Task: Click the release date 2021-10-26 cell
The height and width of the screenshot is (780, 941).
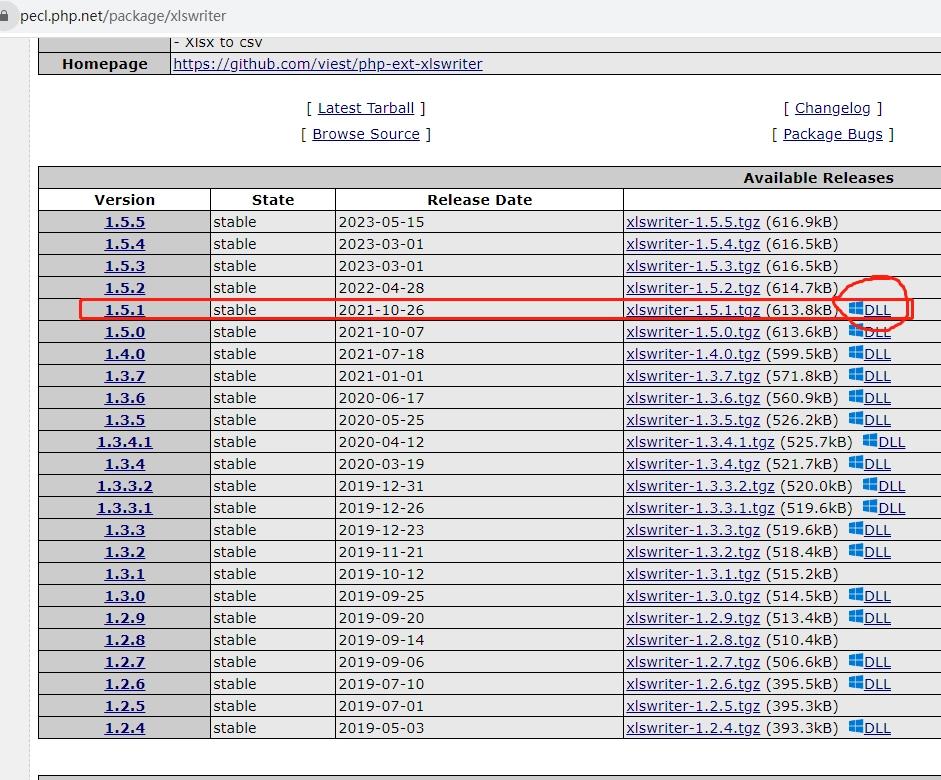Action: click(479, 310)
